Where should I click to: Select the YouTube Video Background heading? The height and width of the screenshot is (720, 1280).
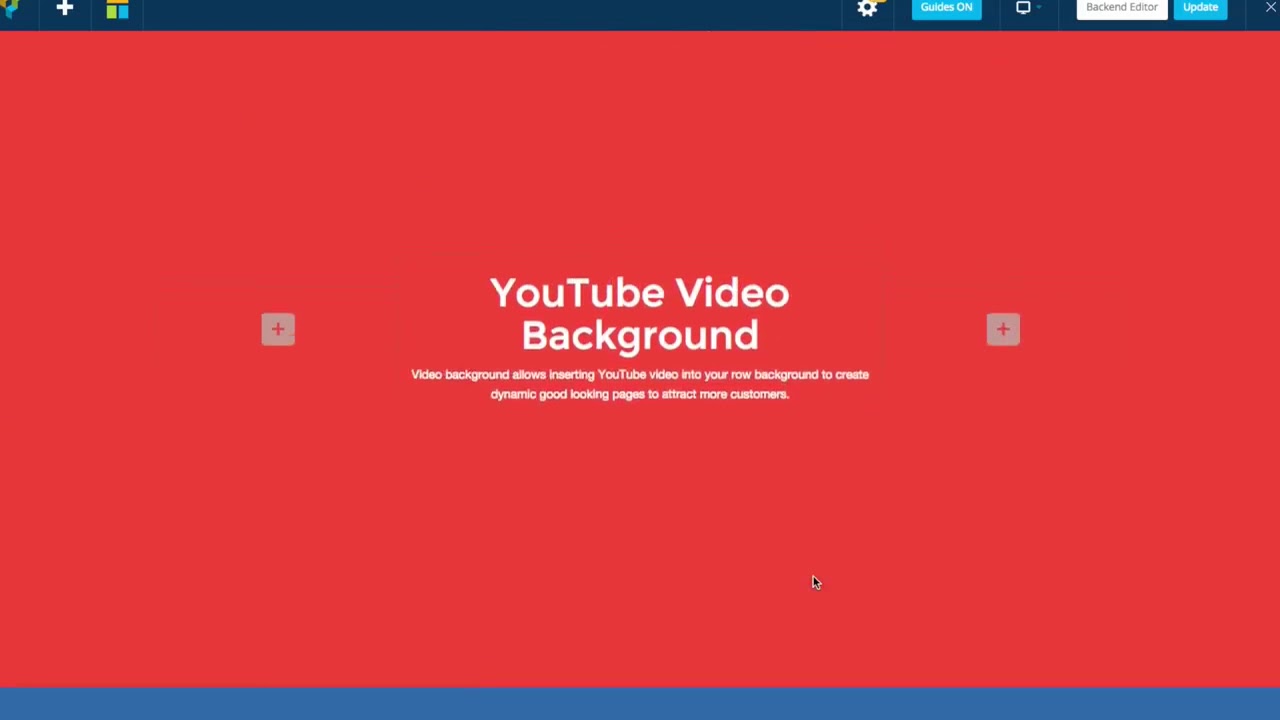pos(640,314)
